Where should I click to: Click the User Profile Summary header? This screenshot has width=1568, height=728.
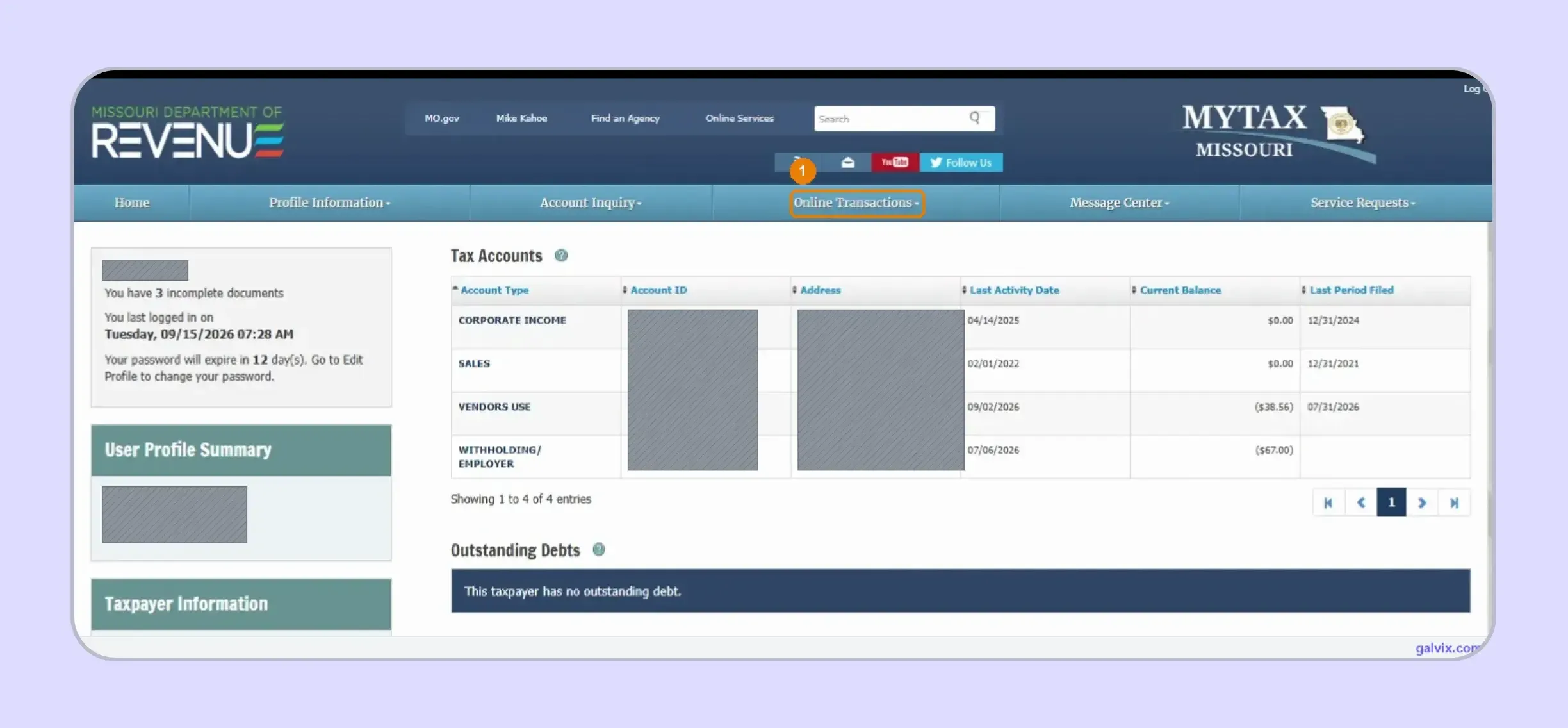click(x=241, y=450)
